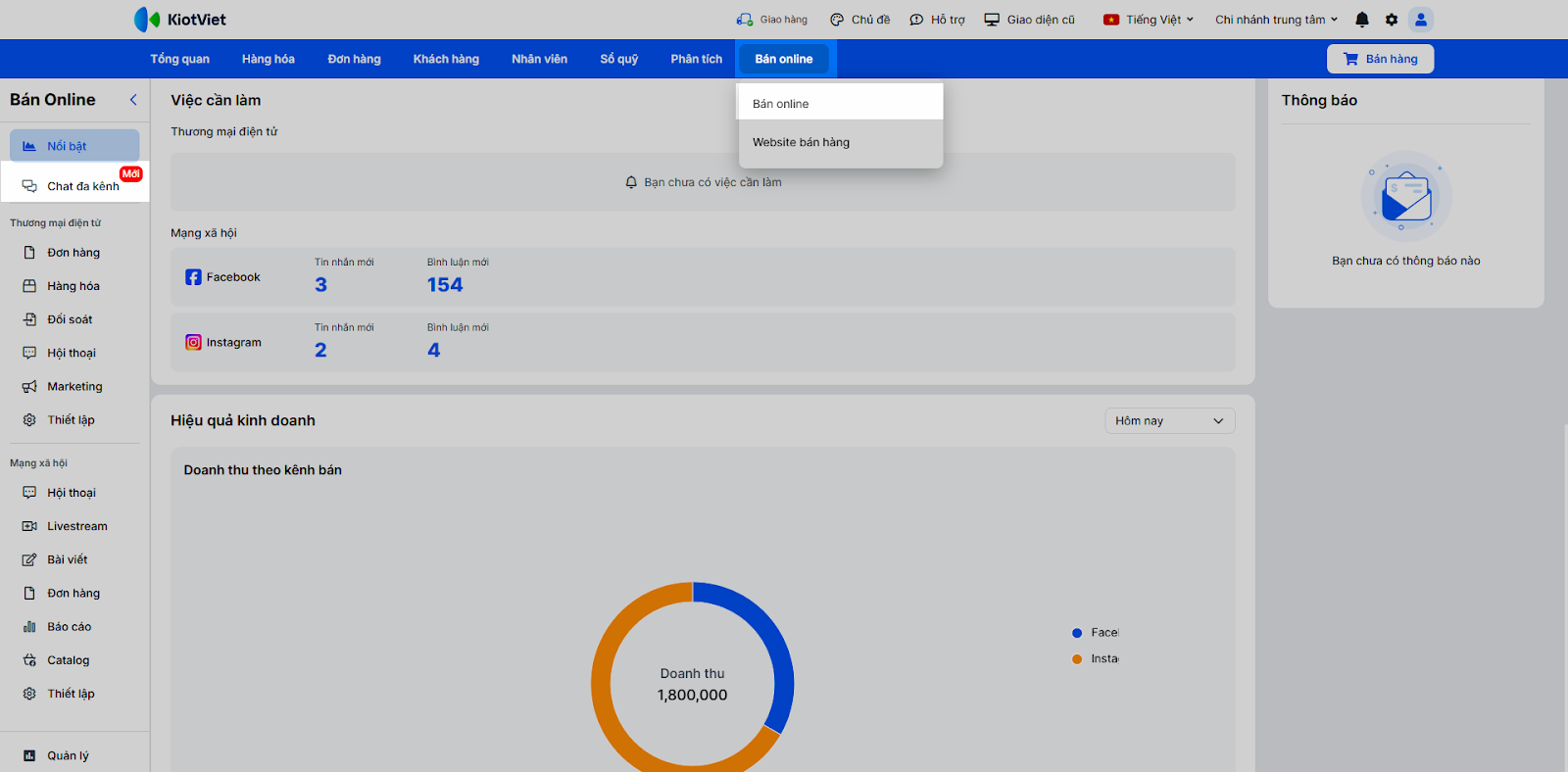Screen dimensions: 1568x772
Task: Open the Tiếng Việt language dropdown
Action: 1149,20
